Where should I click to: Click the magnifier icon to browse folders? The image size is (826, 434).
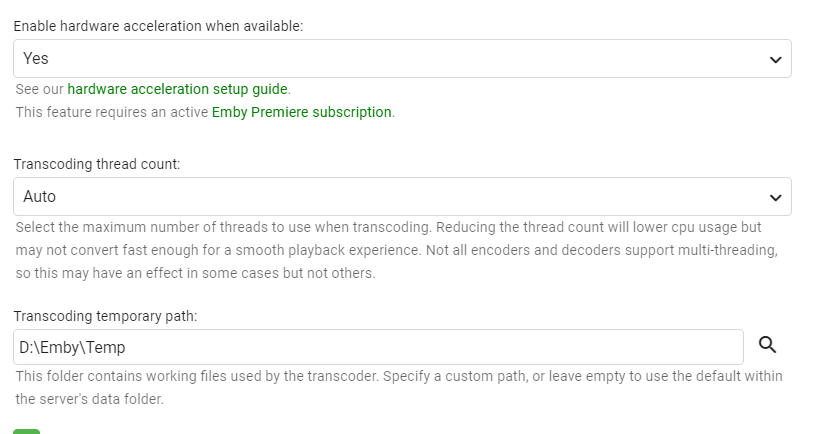tap(767, 345)
